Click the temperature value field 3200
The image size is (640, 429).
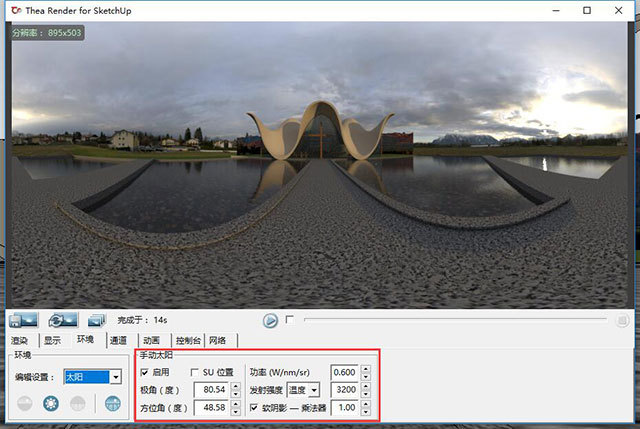point(345,389)
